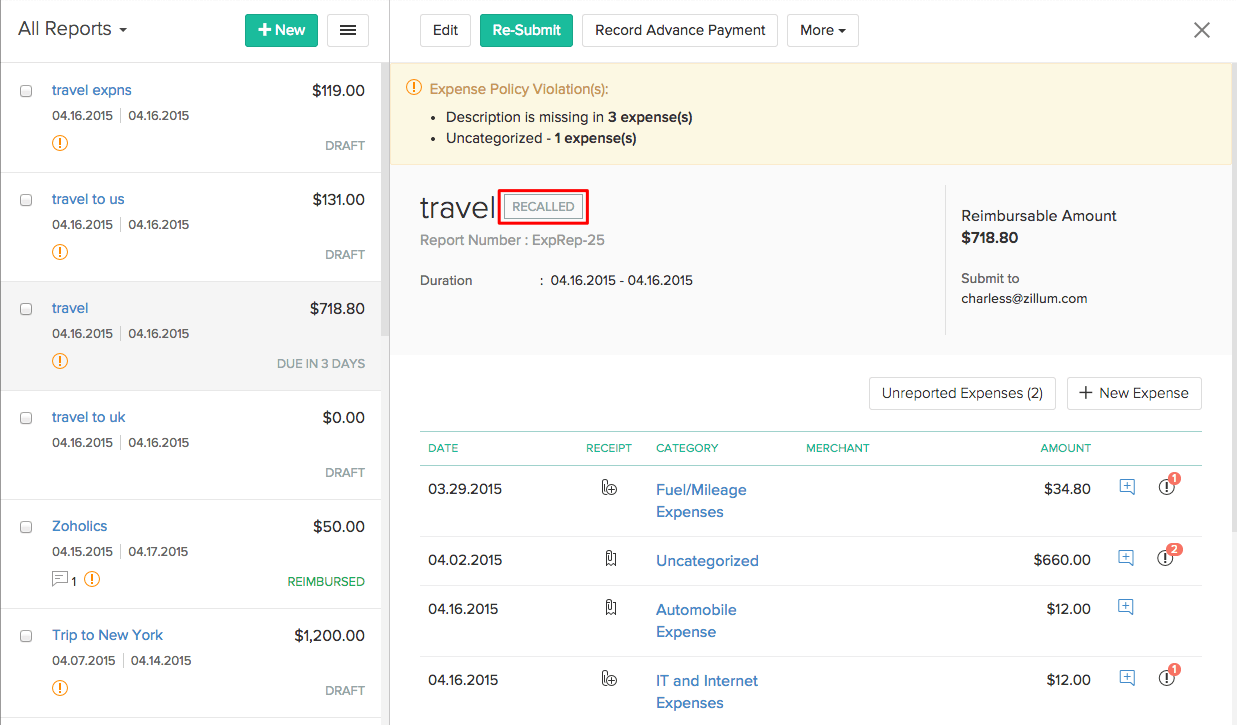
Task: Click warning icon on travel expns report
Action: [60, 143]
